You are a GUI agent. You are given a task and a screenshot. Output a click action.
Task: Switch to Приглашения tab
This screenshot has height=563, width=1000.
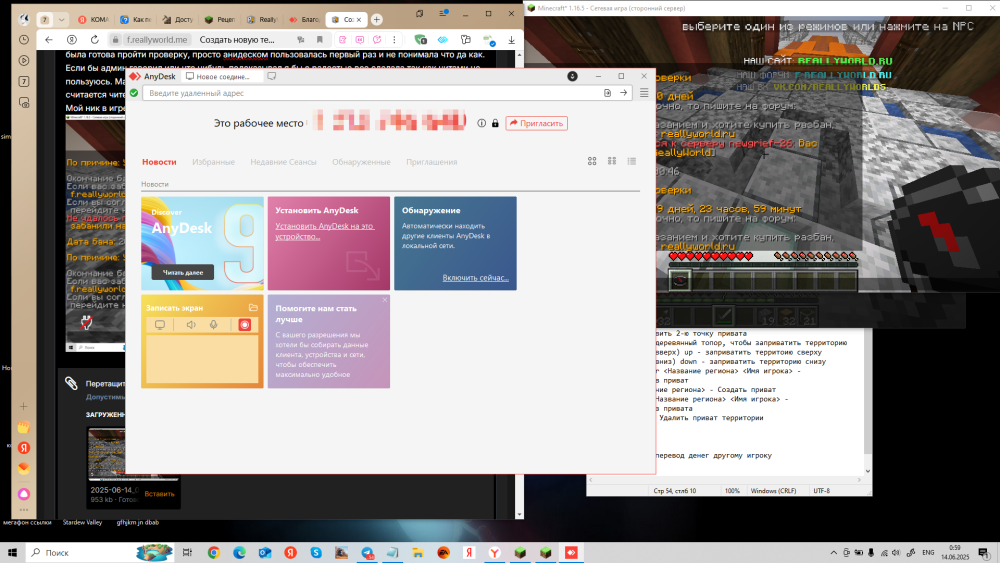[x=432, y=162]
